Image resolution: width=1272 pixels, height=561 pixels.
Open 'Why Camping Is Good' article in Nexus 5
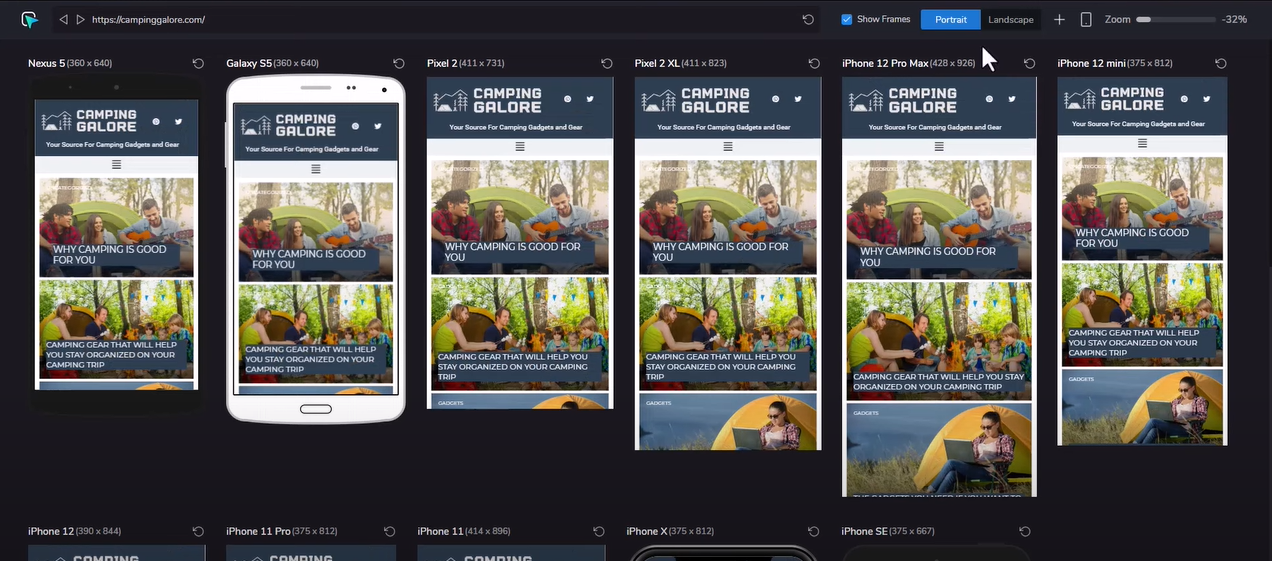tap(117, 227)
